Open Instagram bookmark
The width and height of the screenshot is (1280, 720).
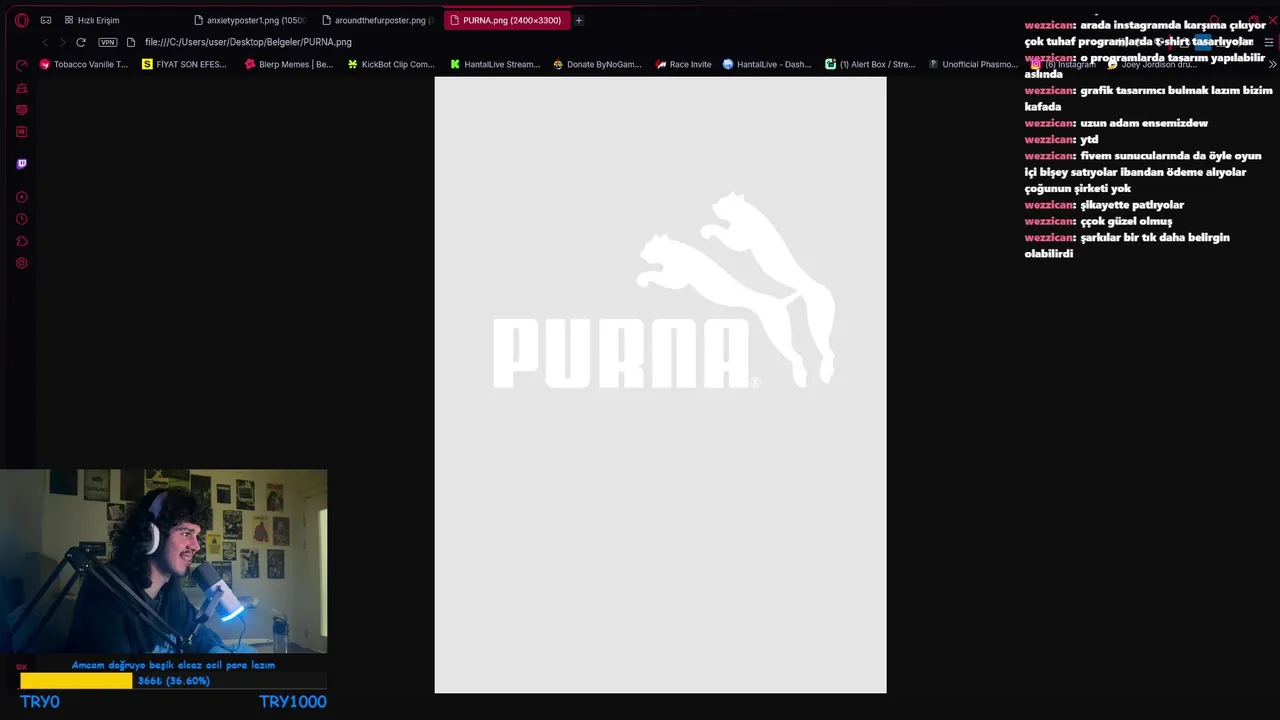[x=1063, y=64]
